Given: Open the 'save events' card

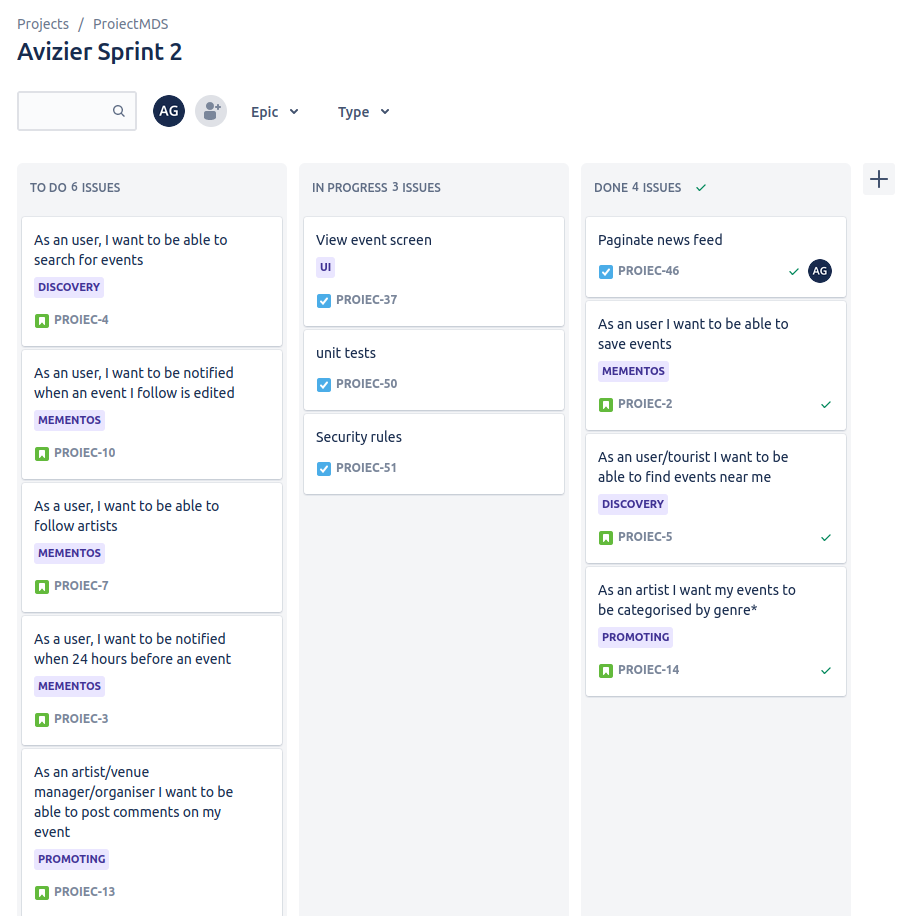Looking at the screenshot, I should click(x=716, y=366).
